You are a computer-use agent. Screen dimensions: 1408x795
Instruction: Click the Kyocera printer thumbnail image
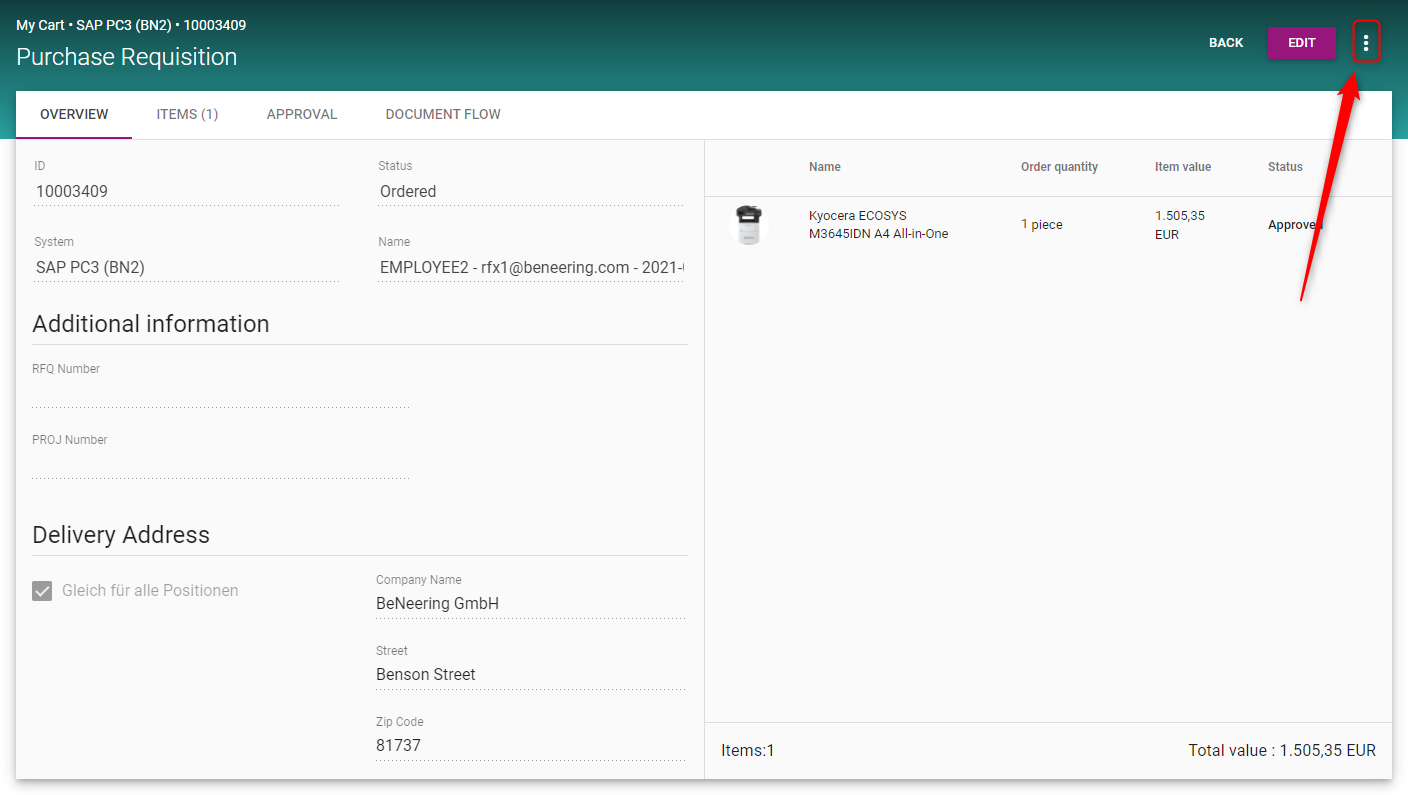tap(748, 225)
